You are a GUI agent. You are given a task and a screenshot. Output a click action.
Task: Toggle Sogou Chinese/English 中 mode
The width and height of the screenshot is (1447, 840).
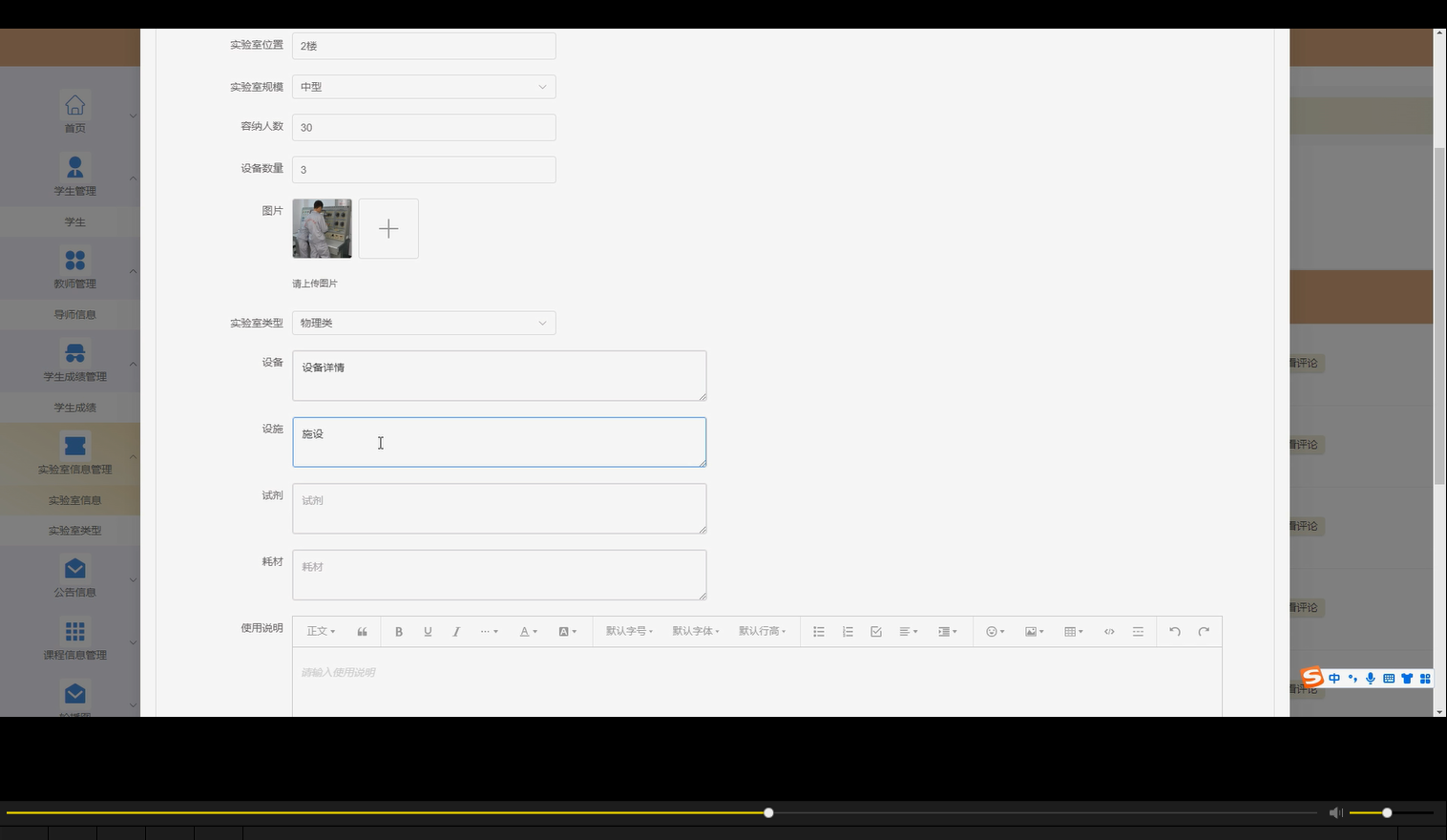pos(1334,679)
